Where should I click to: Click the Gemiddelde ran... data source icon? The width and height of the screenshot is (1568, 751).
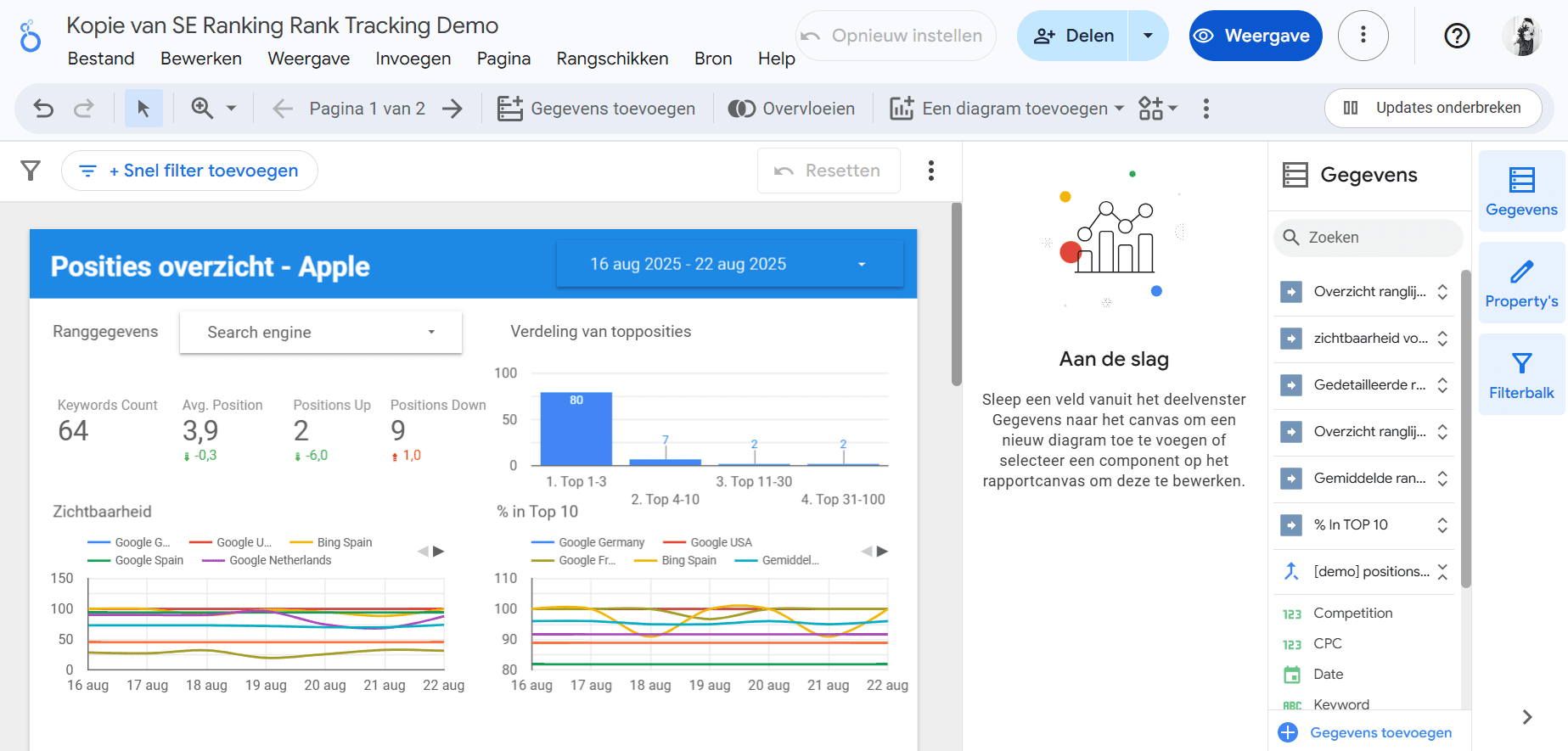tap(1291, 479)
